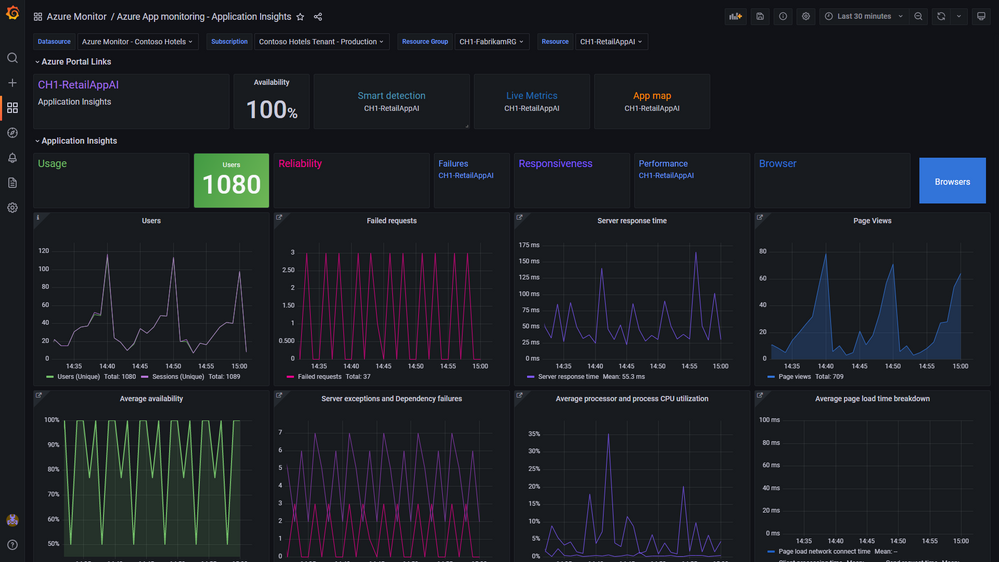999x562 pixels.
Task: Open link icon on Failed requests panel
Action: 279,217
